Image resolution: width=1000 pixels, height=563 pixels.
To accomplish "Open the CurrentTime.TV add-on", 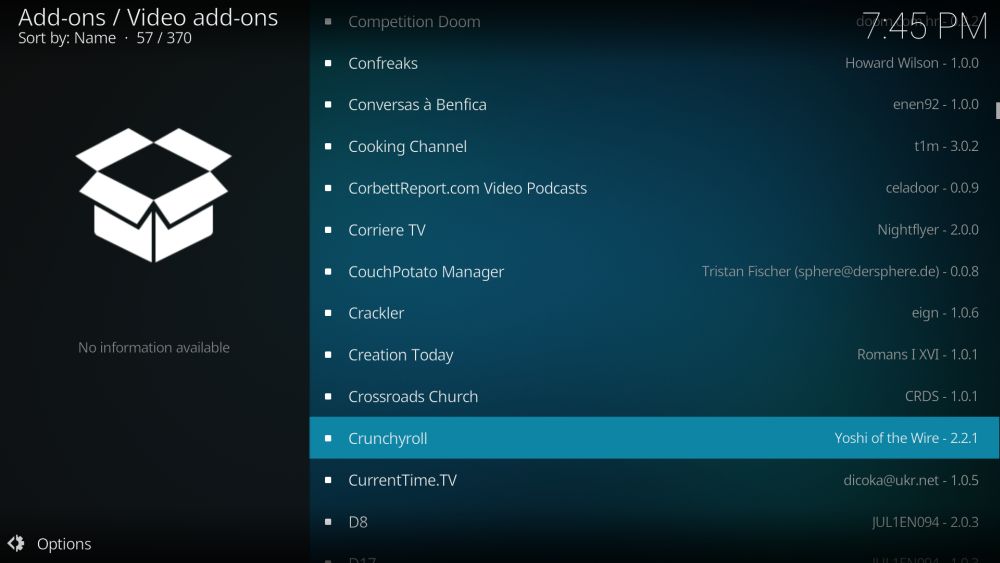I will pos(402,480).
